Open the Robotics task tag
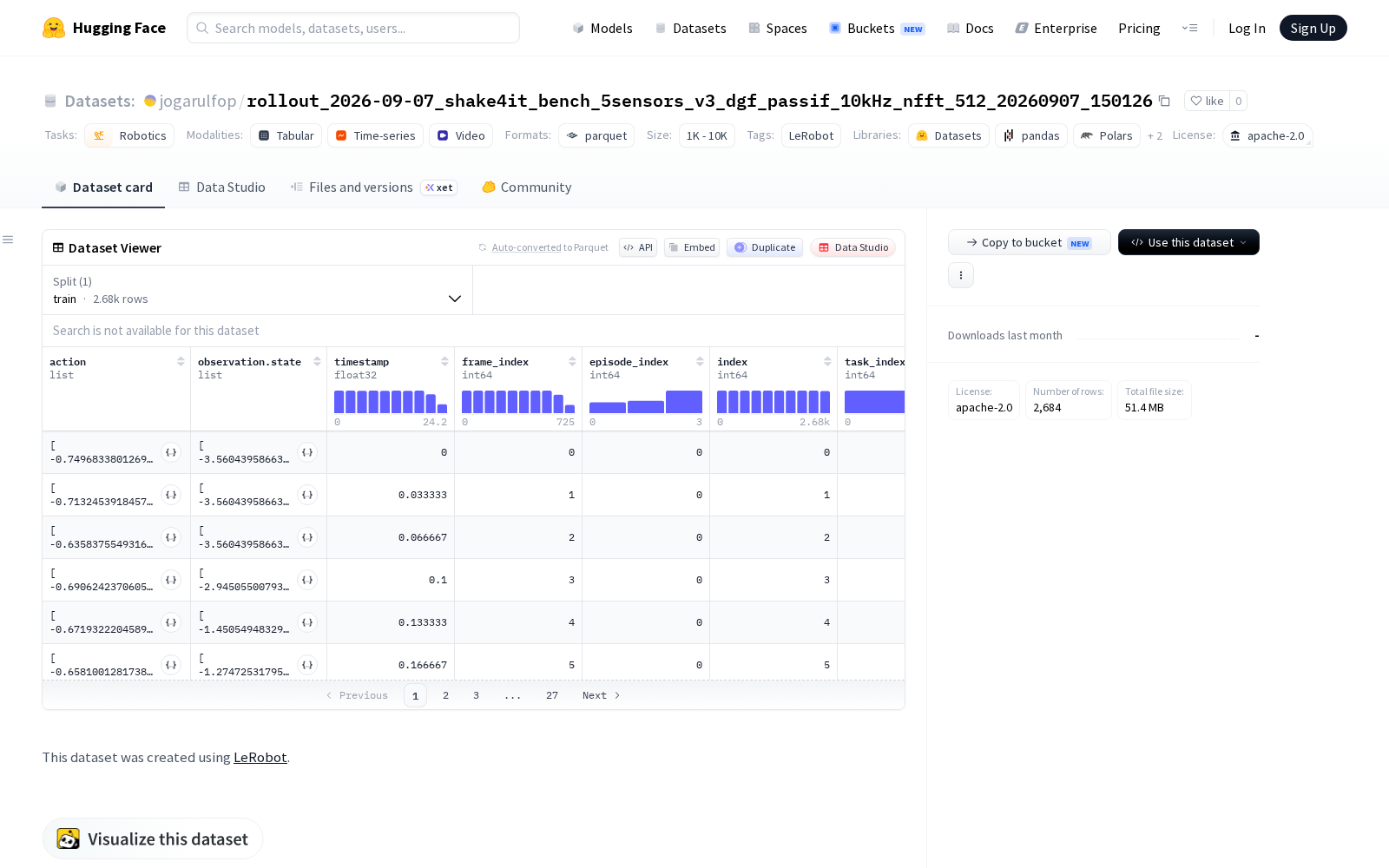 pyautogui.click(x=129, y=135)
